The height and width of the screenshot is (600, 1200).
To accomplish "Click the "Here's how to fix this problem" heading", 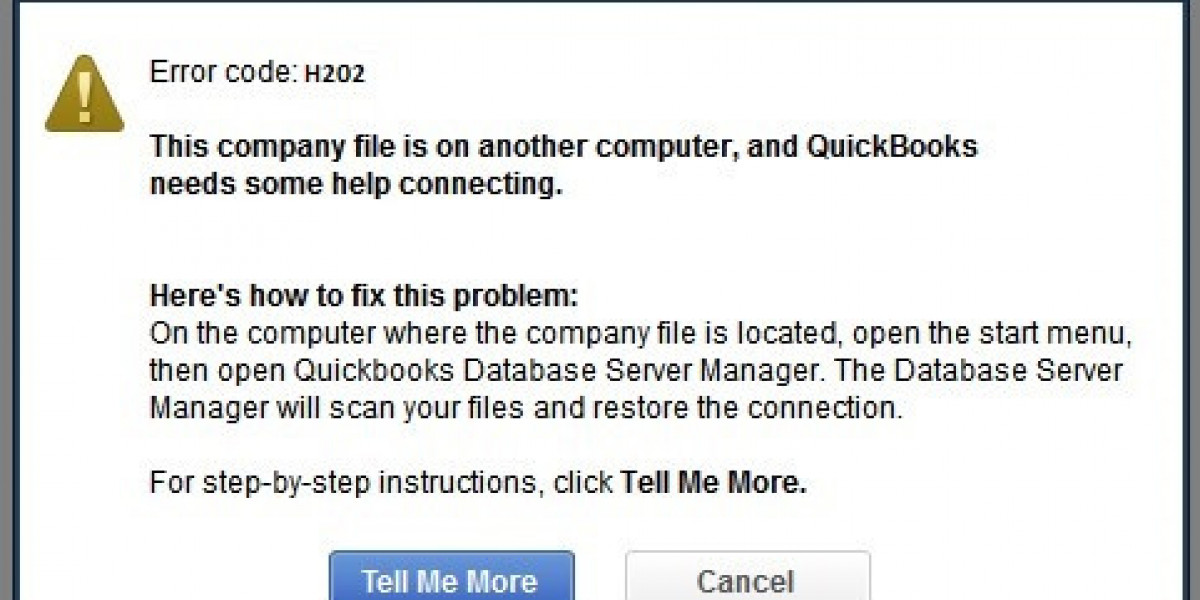I will (x=364, y=296).
